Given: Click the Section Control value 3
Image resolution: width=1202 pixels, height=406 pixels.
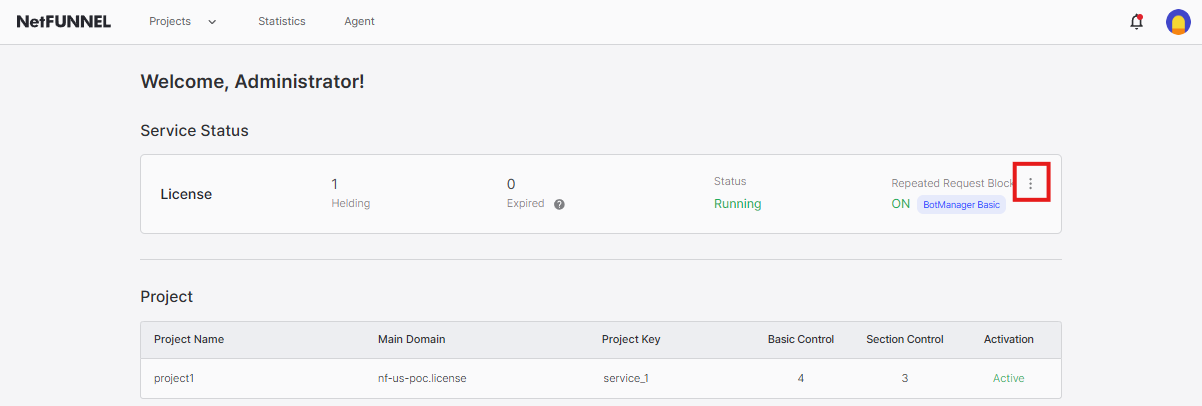Looking at the screenshot, I should [x=904, y=378].
